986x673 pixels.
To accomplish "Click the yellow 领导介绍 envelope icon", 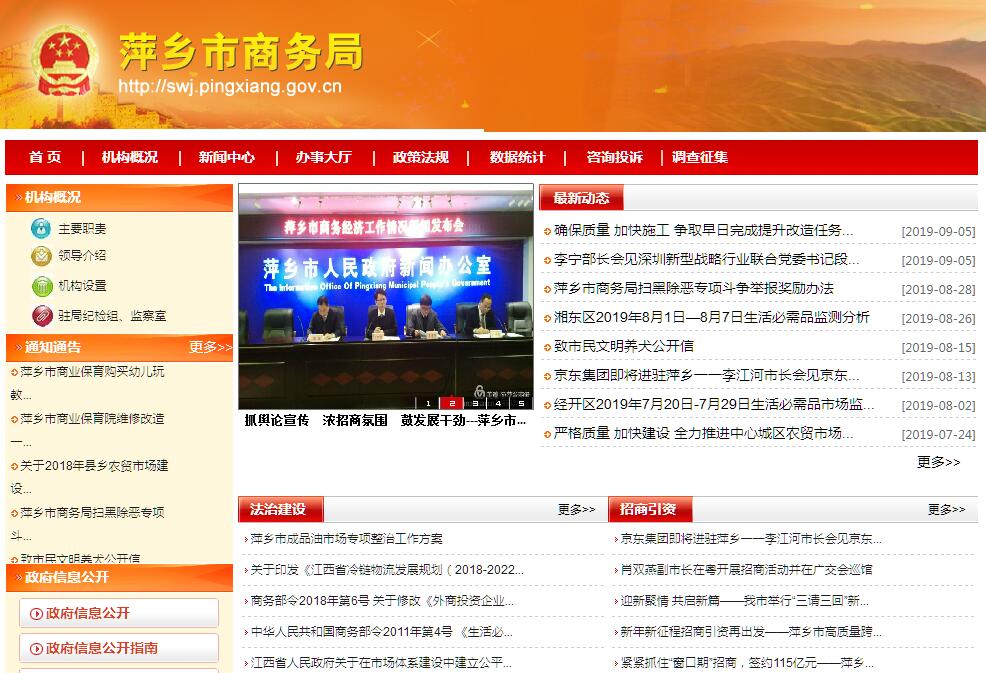I will coord(41,256).
